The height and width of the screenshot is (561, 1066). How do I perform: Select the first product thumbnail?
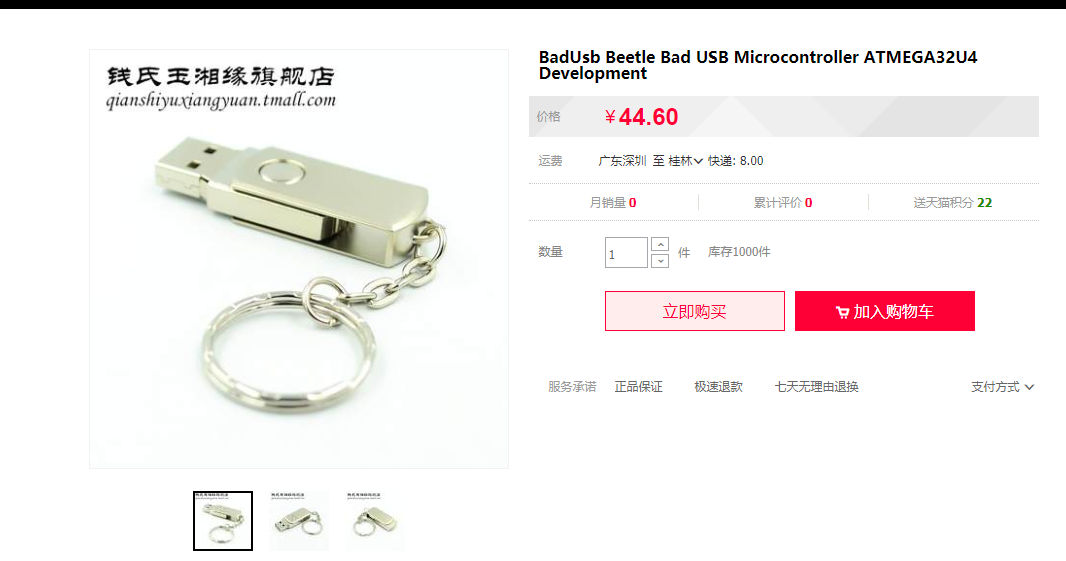coord(222,521)
